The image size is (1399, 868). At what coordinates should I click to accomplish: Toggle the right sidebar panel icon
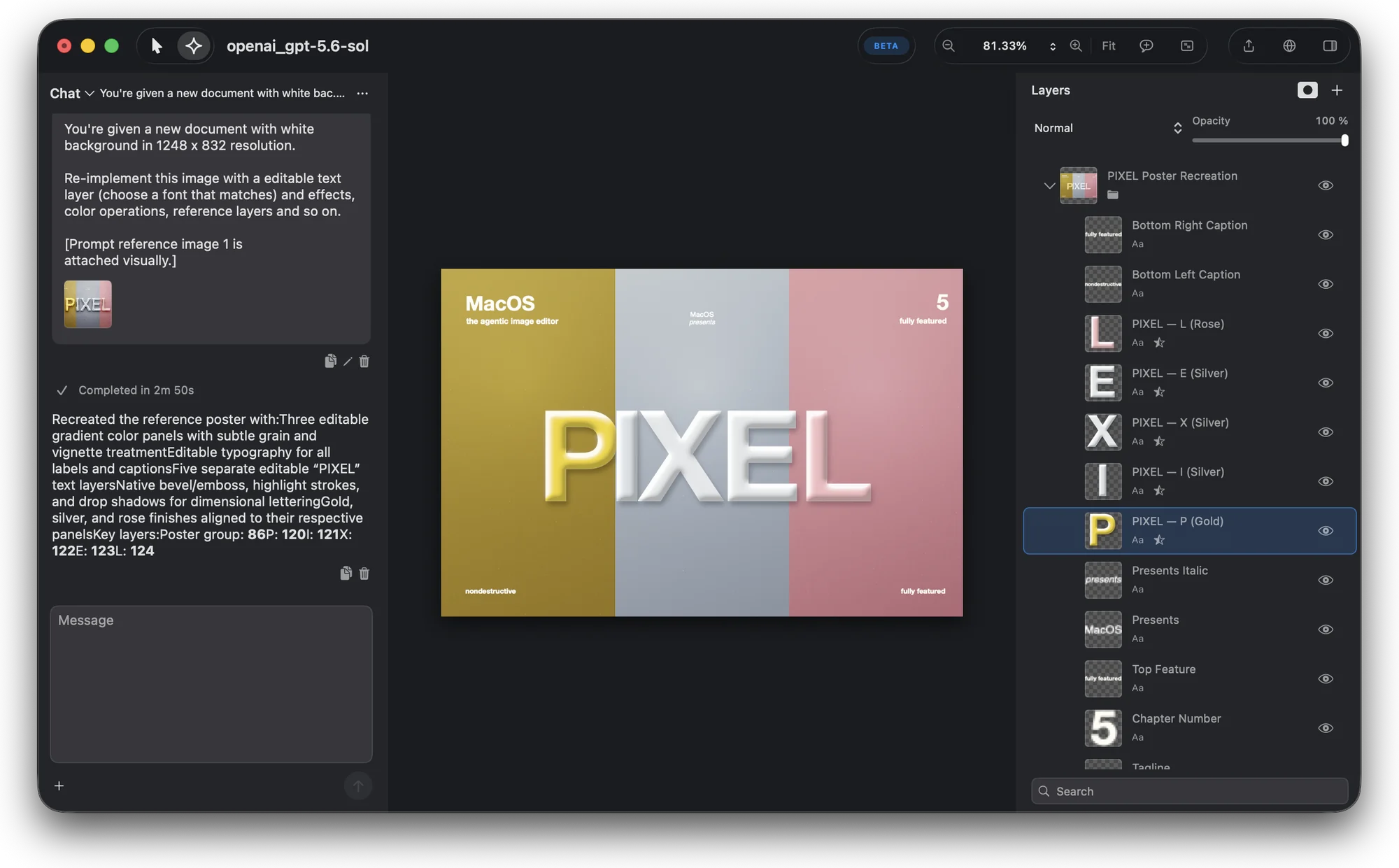point(1330,46)
